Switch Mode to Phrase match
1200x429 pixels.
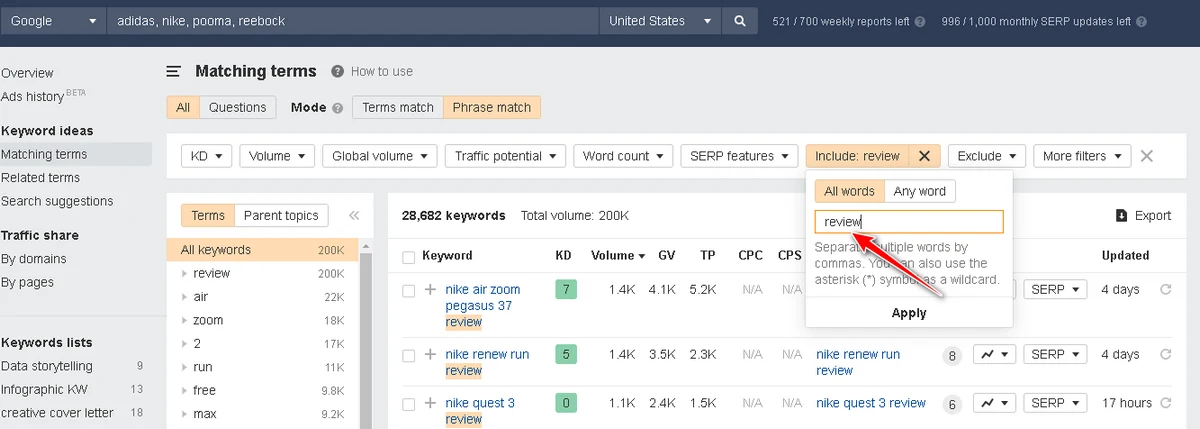pos(492,107)
